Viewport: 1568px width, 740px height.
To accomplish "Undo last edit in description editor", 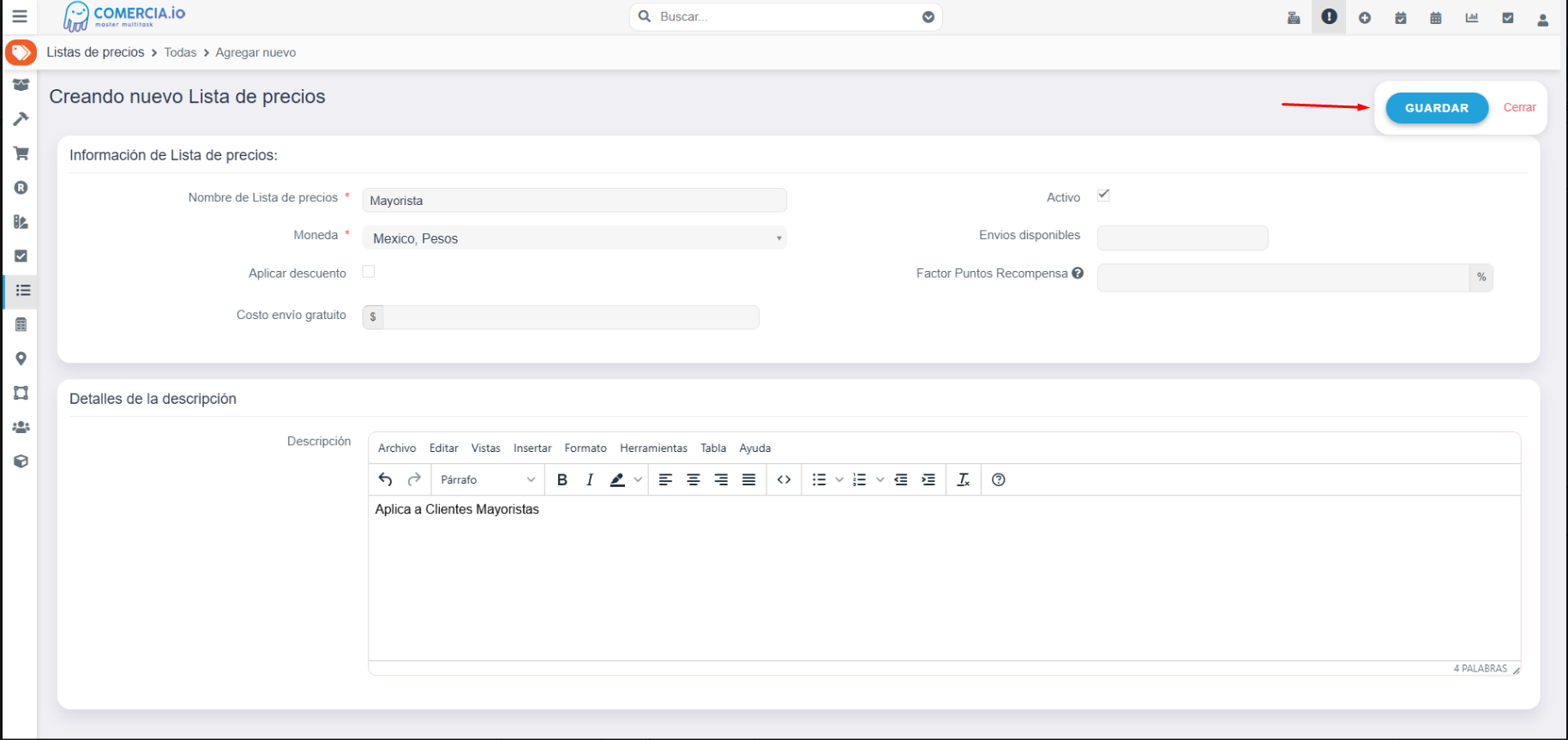I will pos(386,479).
